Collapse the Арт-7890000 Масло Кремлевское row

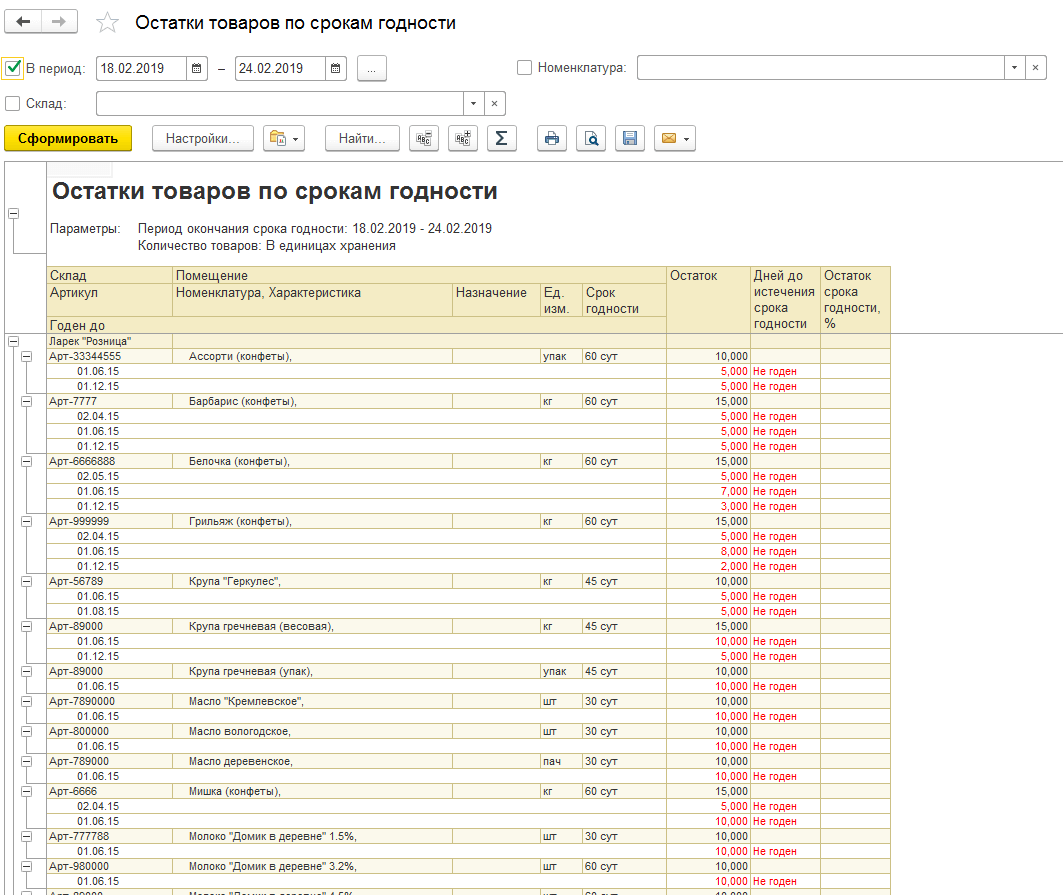tap(26, 702)
